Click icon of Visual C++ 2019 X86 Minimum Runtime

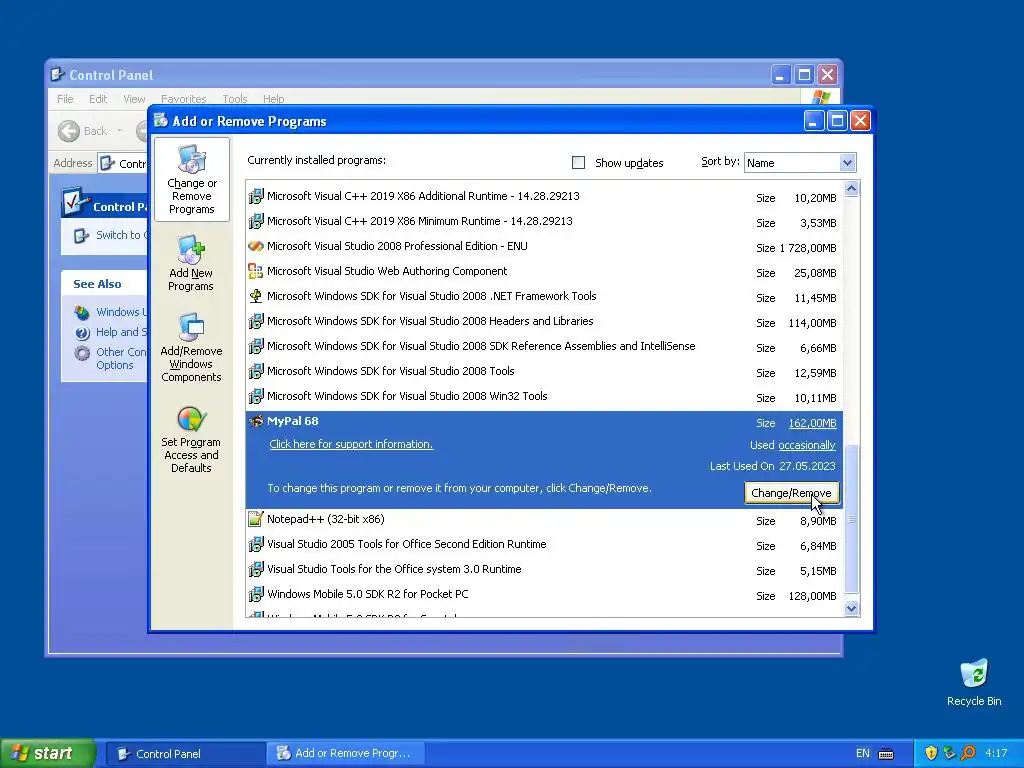click(256, 221)
